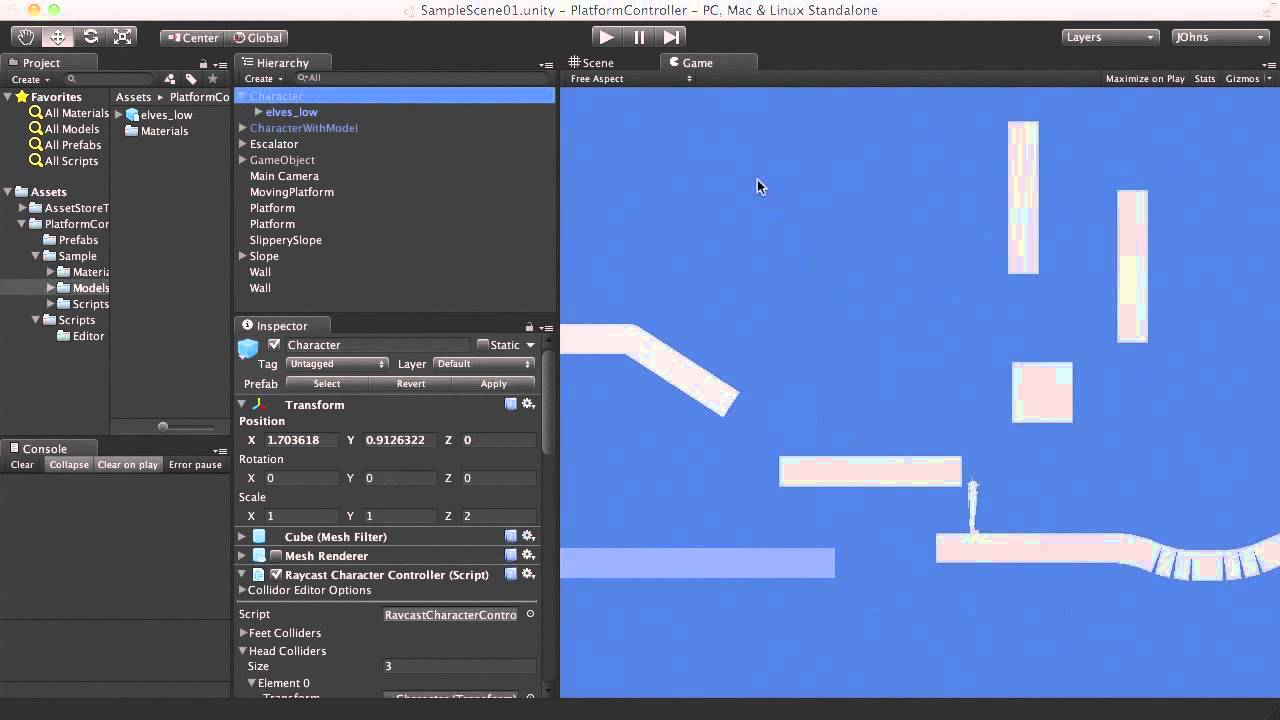
Task: Expand CharacterWithModel in Hierarchy
Action: [x=242, y=128]
